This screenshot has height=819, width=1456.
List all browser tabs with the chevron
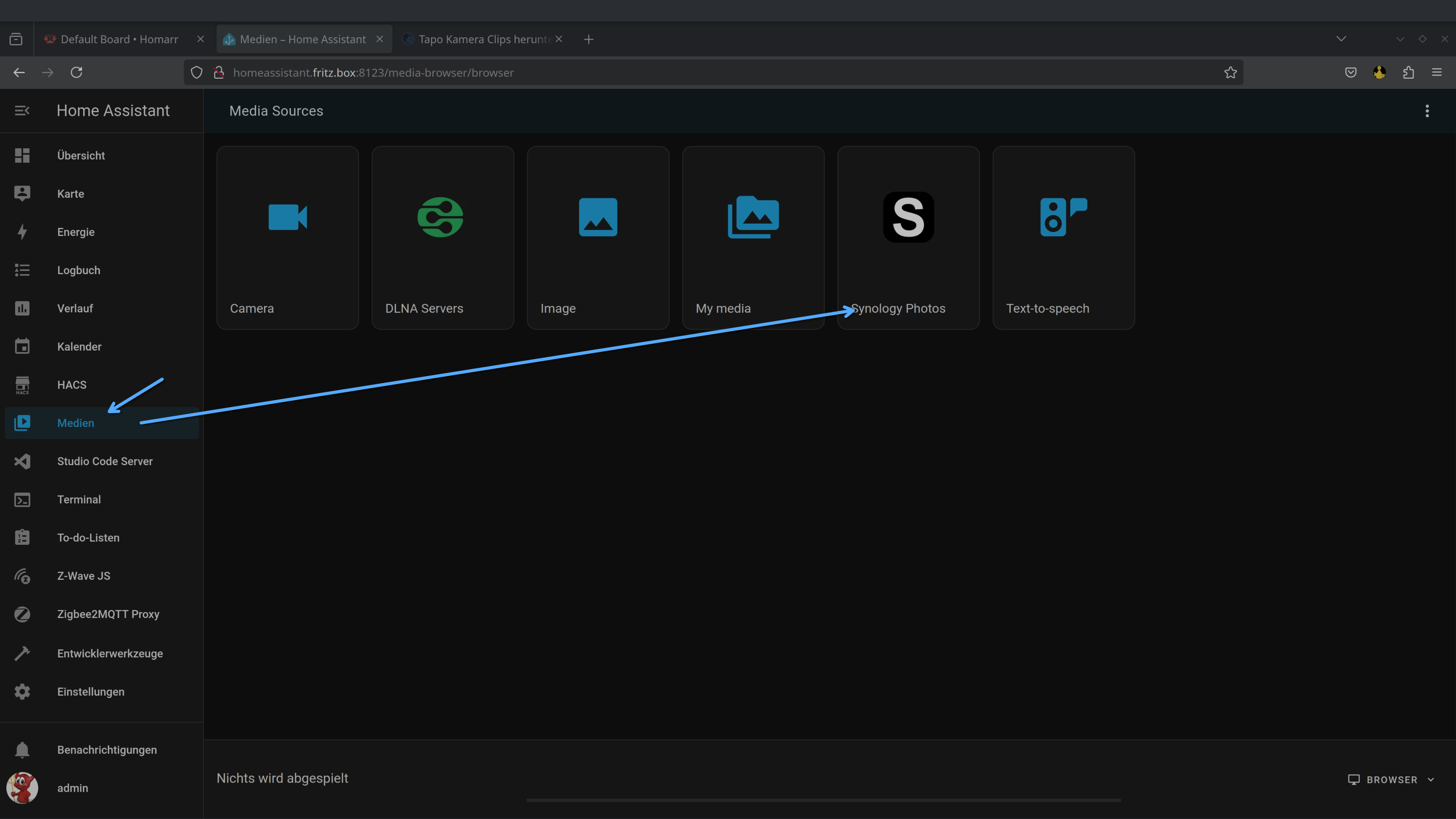1341,39
